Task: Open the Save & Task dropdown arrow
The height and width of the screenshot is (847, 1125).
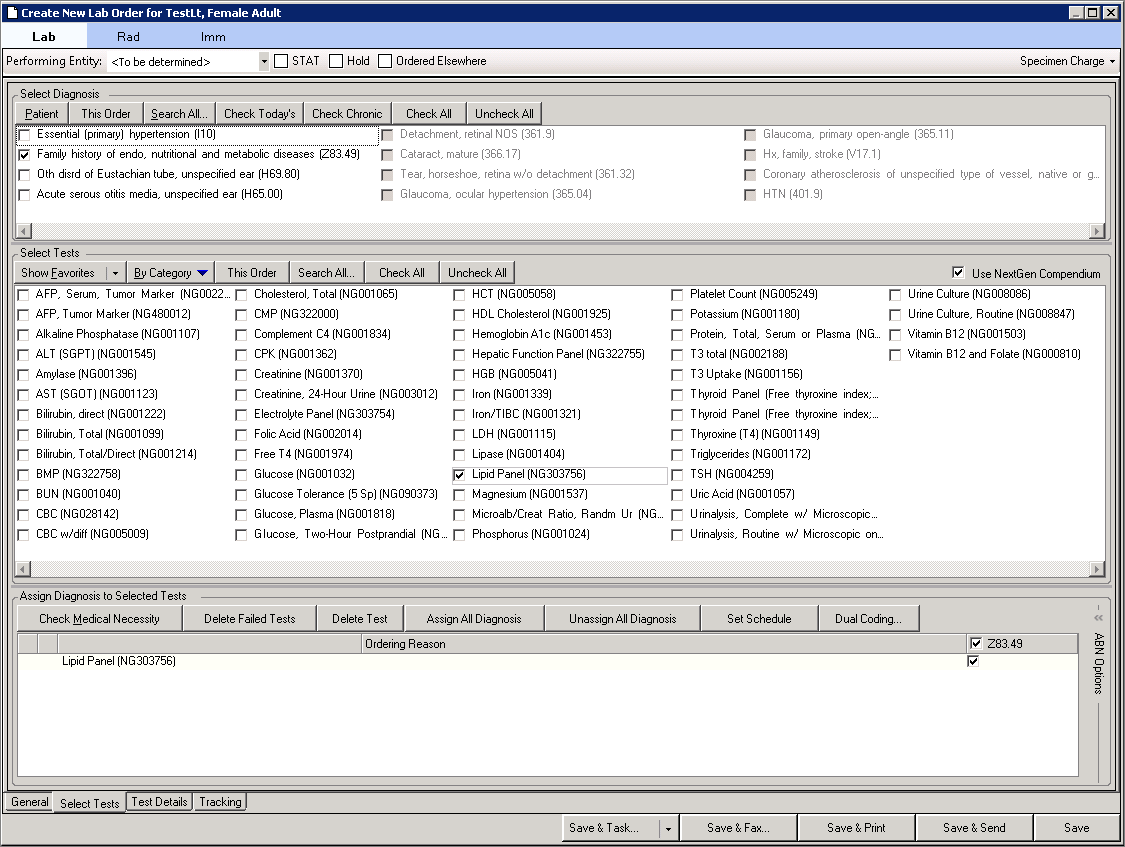Action: click(668, 828)
